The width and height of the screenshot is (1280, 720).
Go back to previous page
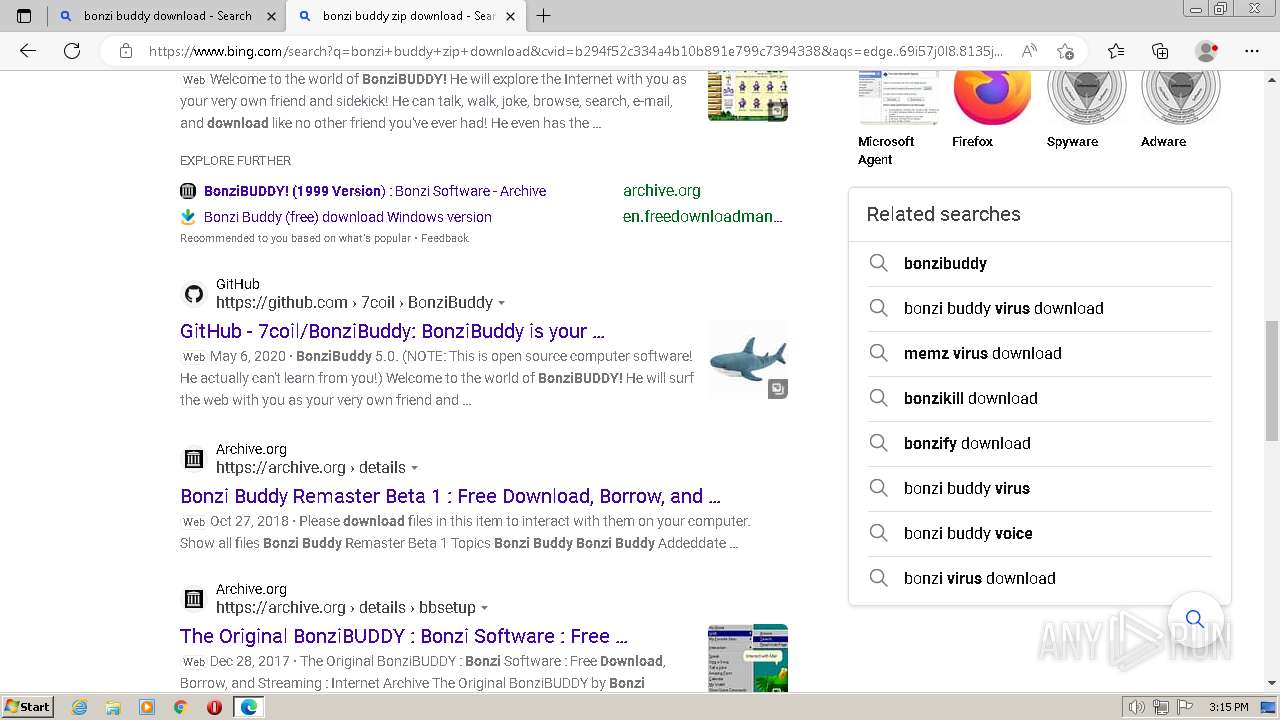[x=28, y=51]
